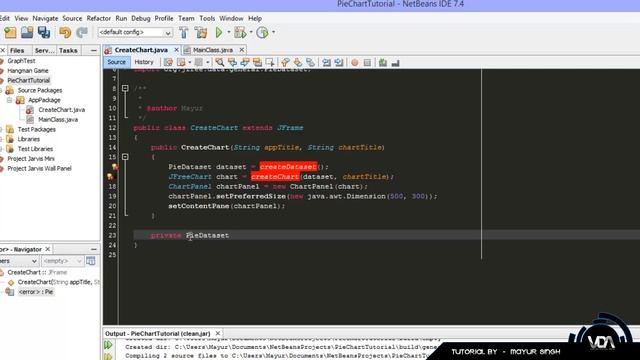This screenshot has width=640, height=360.
Task: Switch to the Tasks tab
Action: (x=68, y=51)
